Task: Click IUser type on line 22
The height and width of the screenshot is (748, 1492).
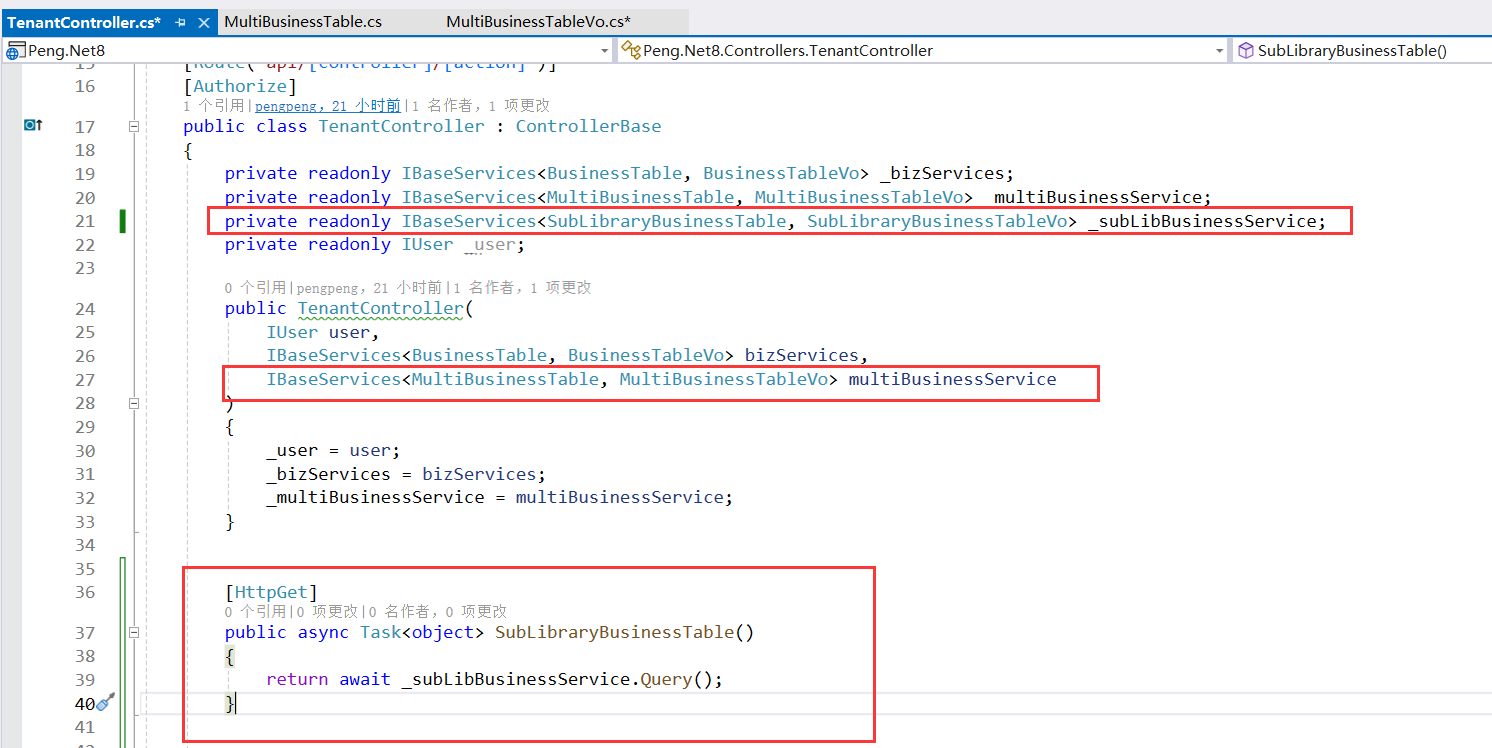Action: click(x=427, y=244)
